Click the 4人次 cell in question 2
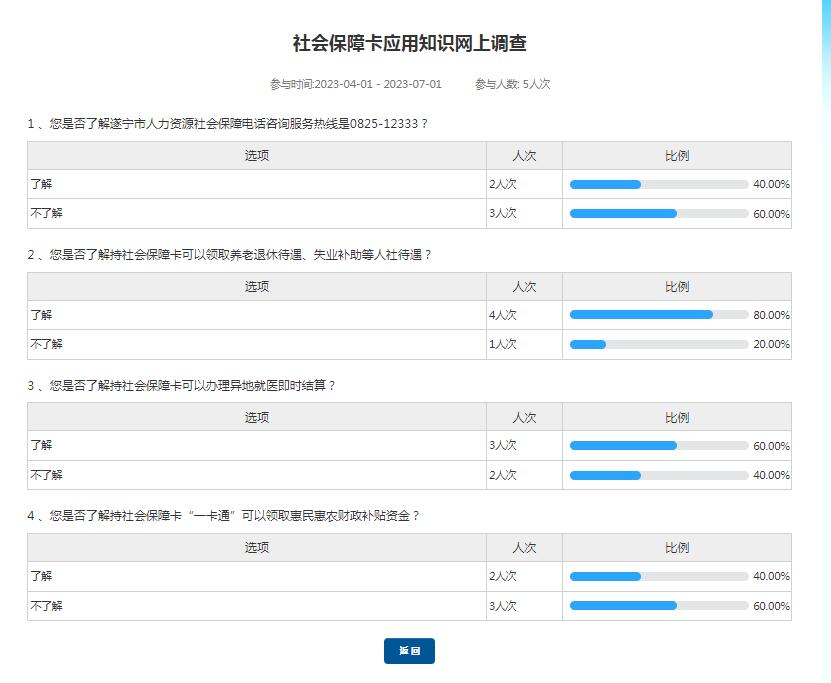Viewport: 831px width, 683px height. coord(503,315)
